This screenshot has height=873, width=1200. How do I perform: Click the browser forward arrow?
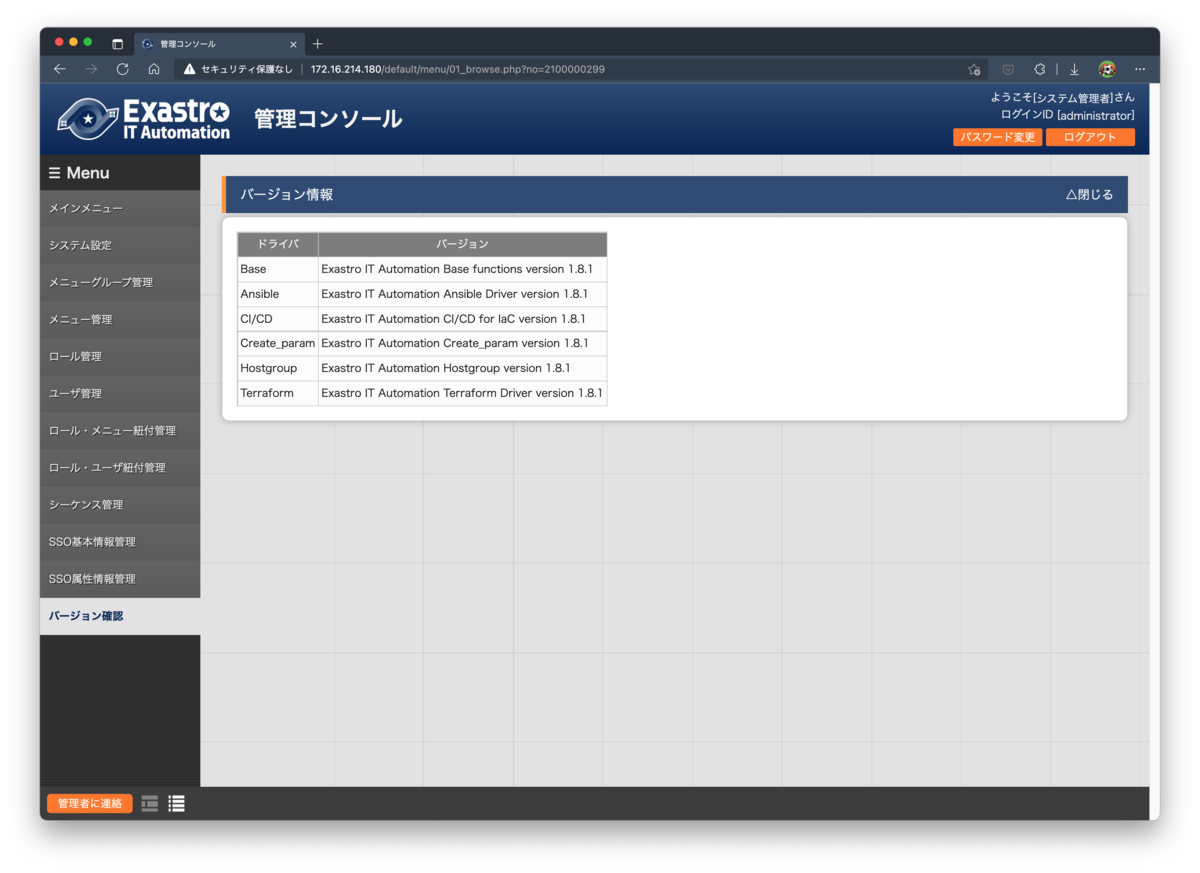[x=91, y=69]
